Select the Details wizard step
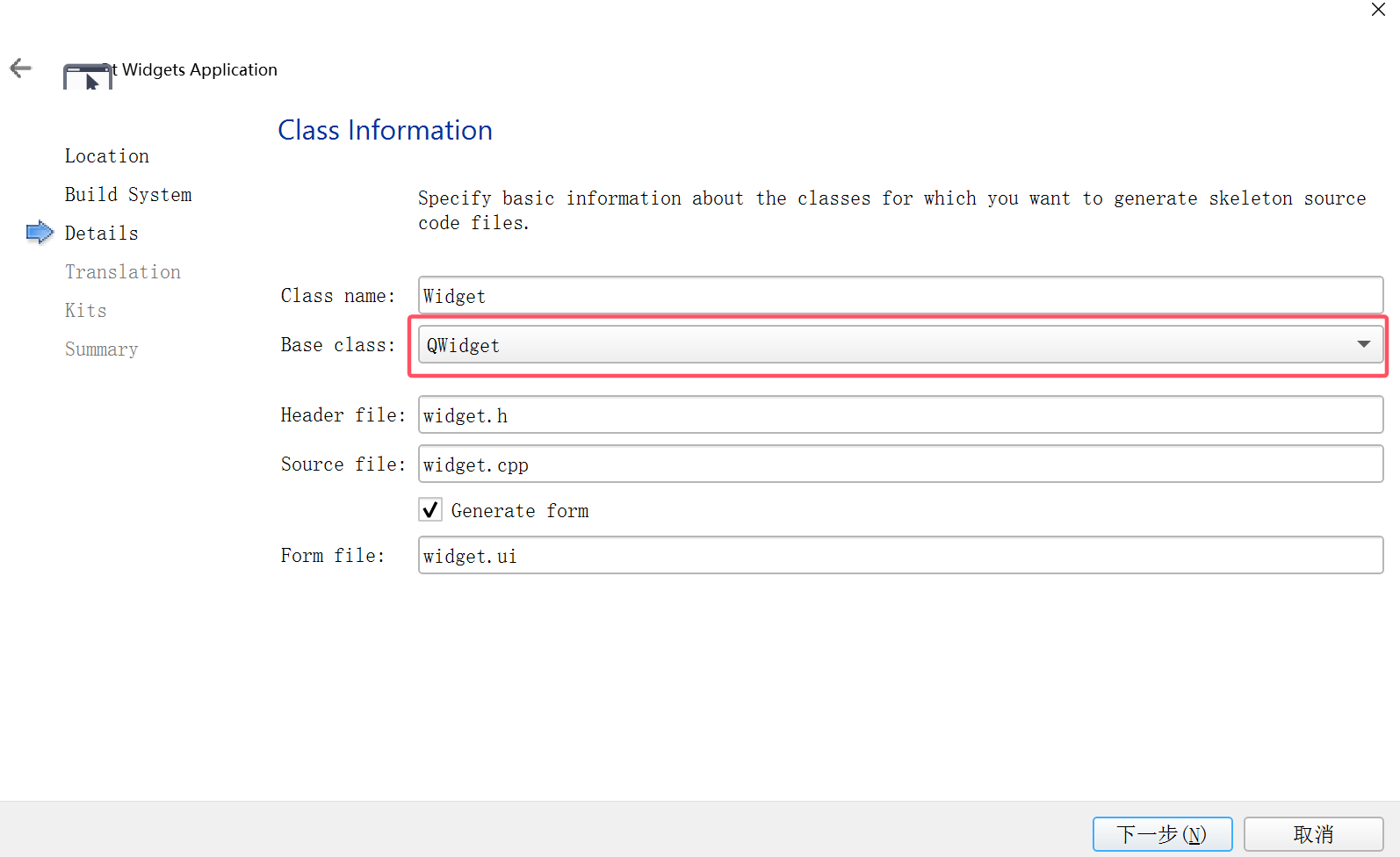The width and height of the screenshot is (1400, 857). coord(102,234)
